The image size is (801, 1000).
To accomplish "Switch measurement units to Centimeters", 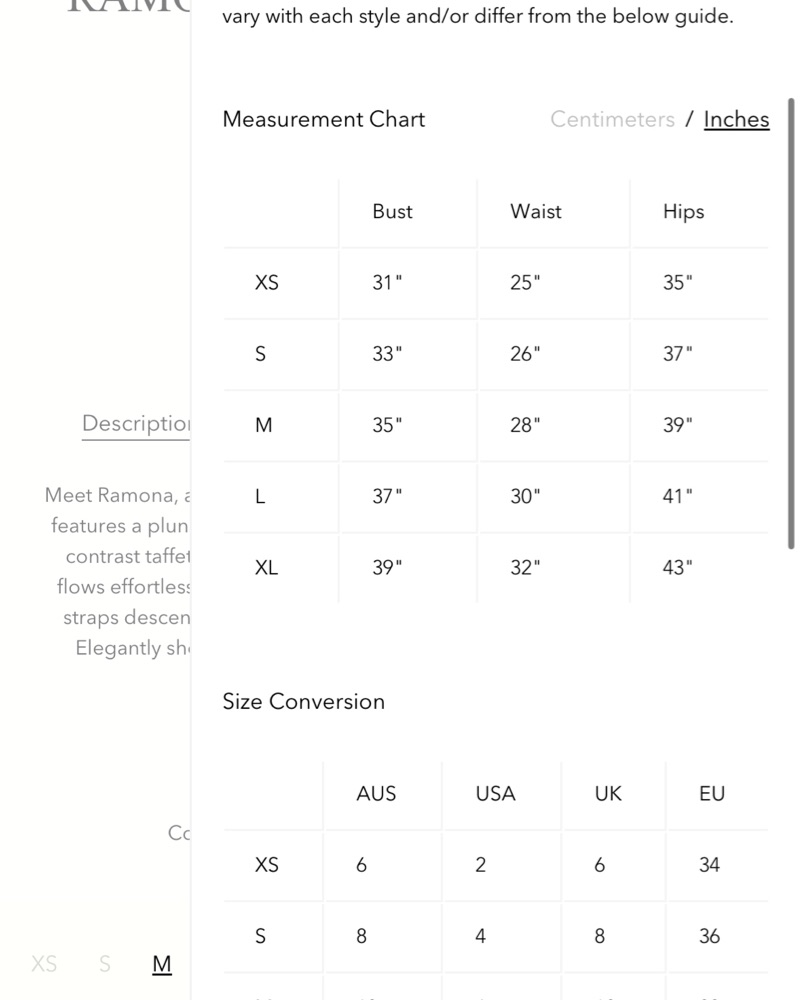I will [x=612, y=119].
